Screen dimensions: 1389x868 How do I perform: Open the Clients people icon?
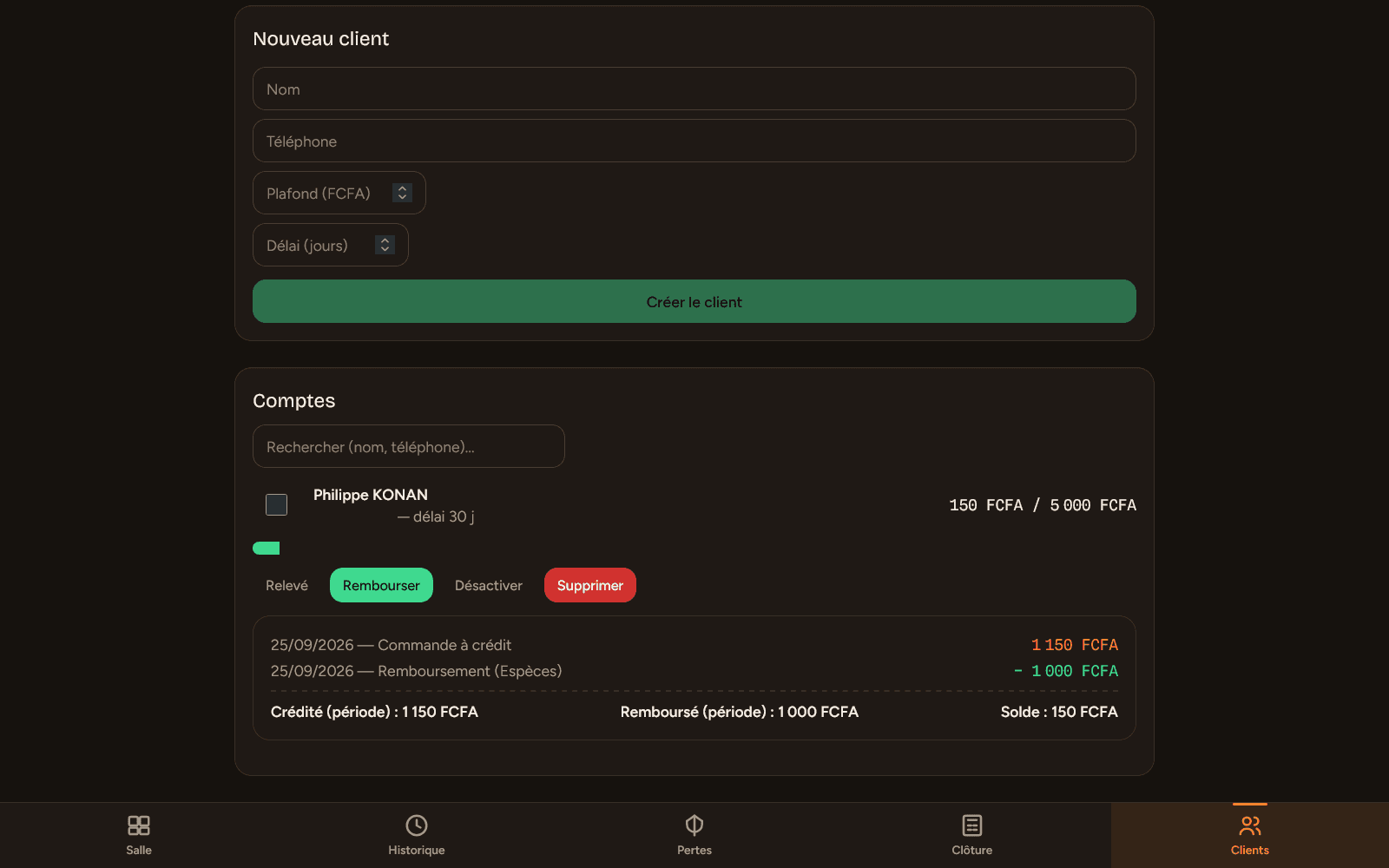(x=1250, y=825)
